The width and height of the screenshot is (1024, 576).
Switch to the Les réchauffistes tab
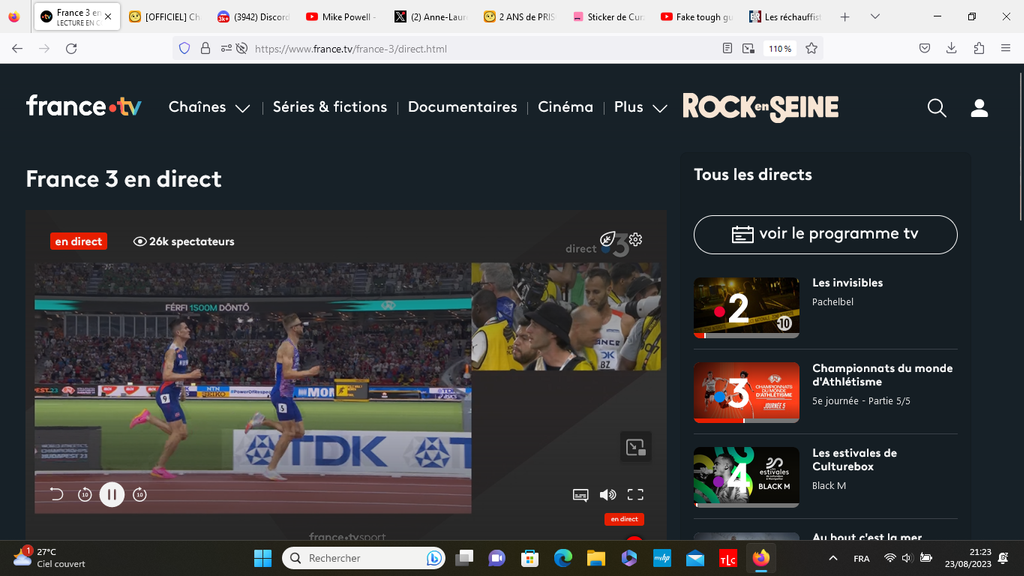pos(786,17)
